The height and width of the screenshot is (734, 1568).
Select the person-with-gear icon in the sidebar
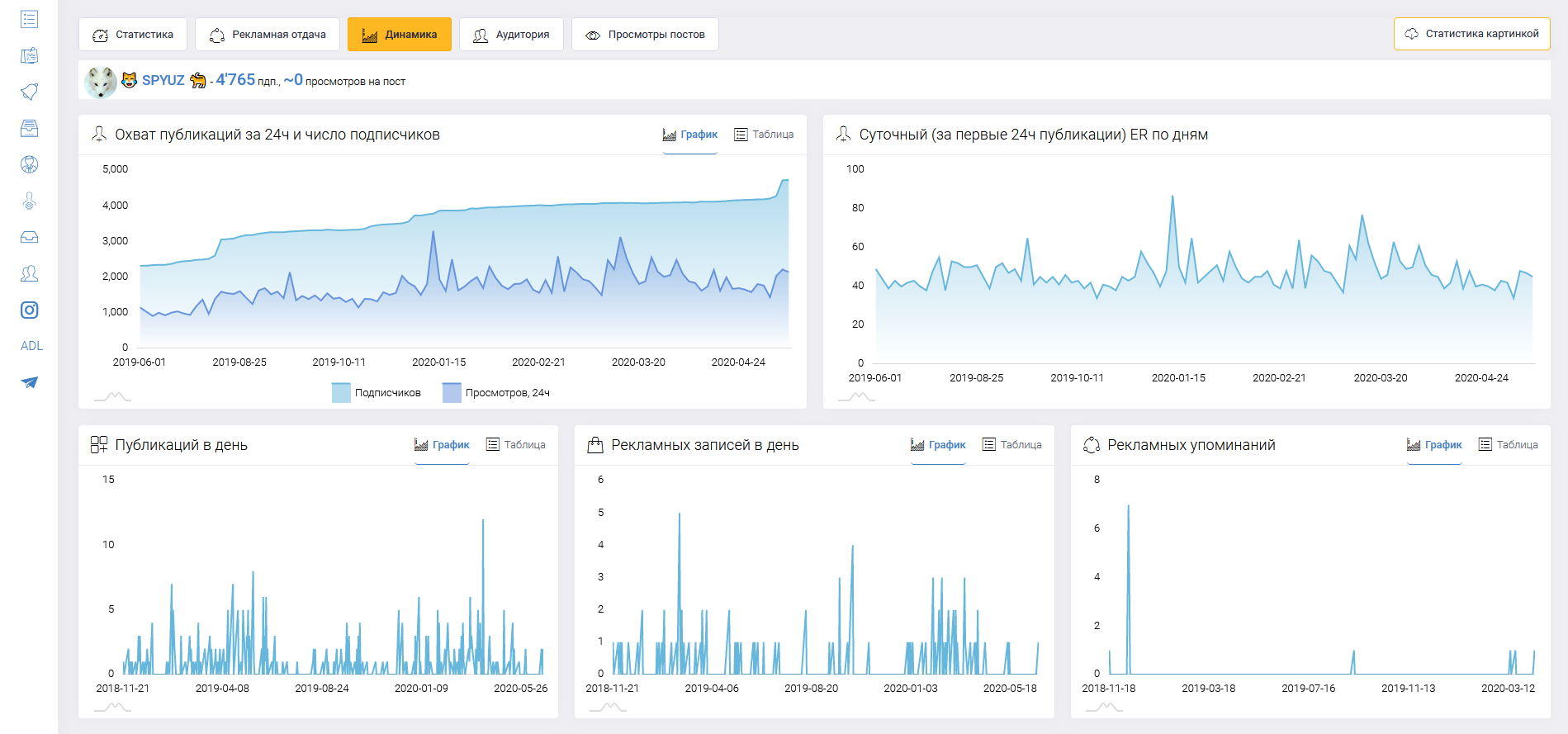pyautogui.click(x=29, y=201)
